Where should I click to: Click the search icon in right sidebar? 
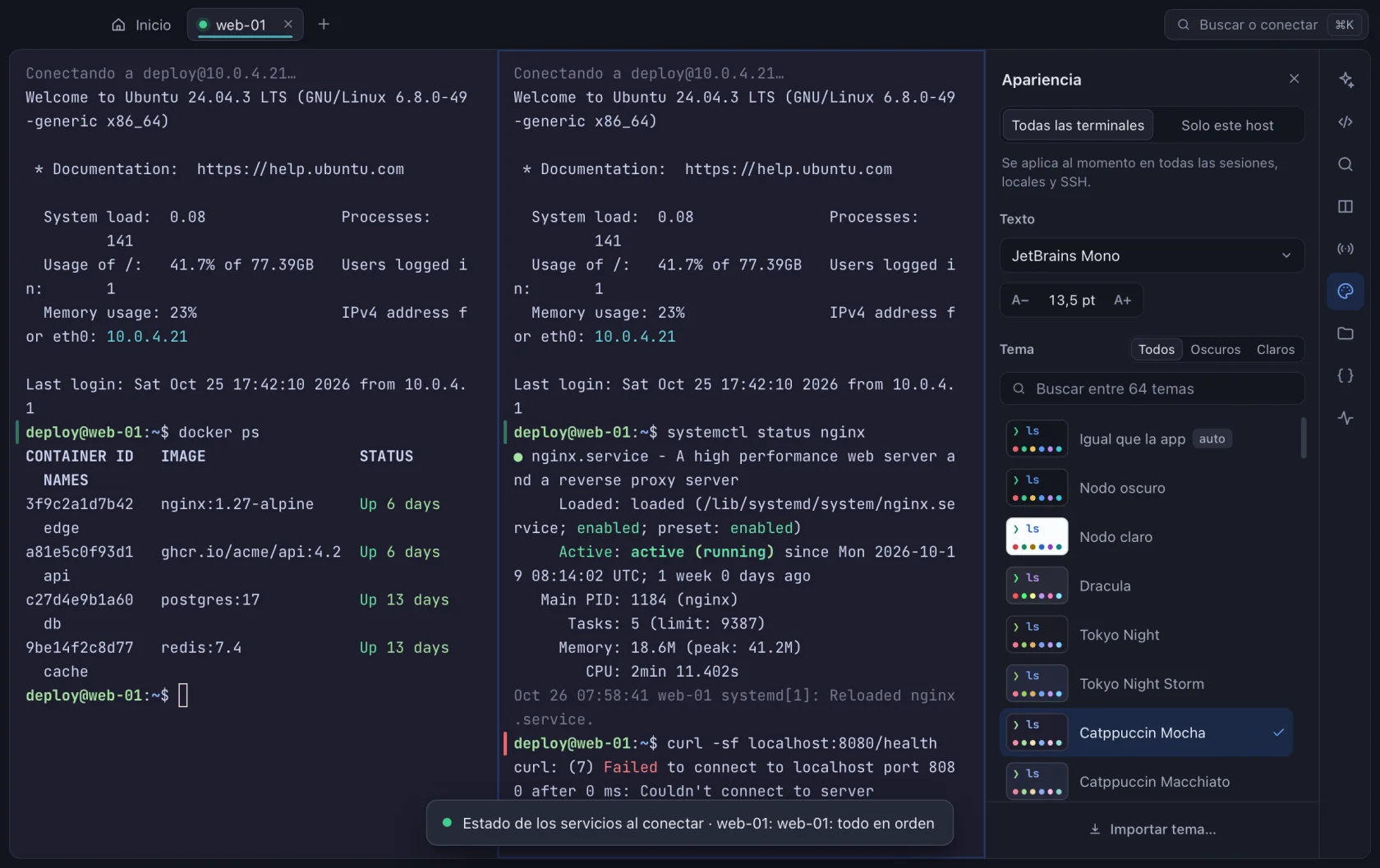click(x=1345, y=164)
